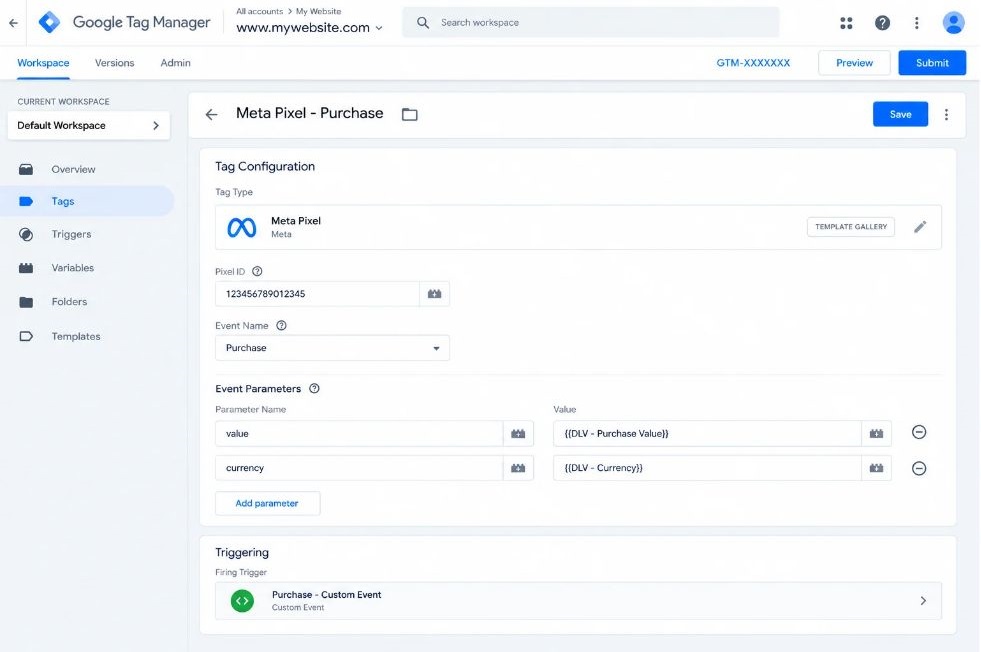Focus the Search workspace field

(x=591, y=23)
